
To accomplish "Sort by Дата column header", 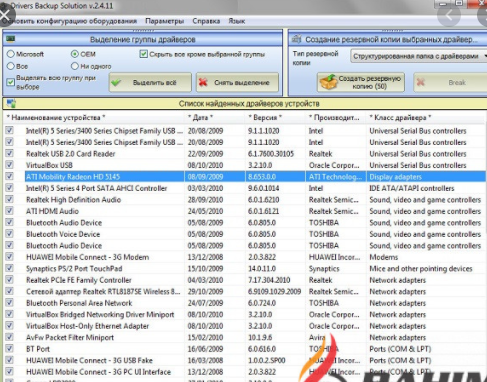I will click(214, 118).
